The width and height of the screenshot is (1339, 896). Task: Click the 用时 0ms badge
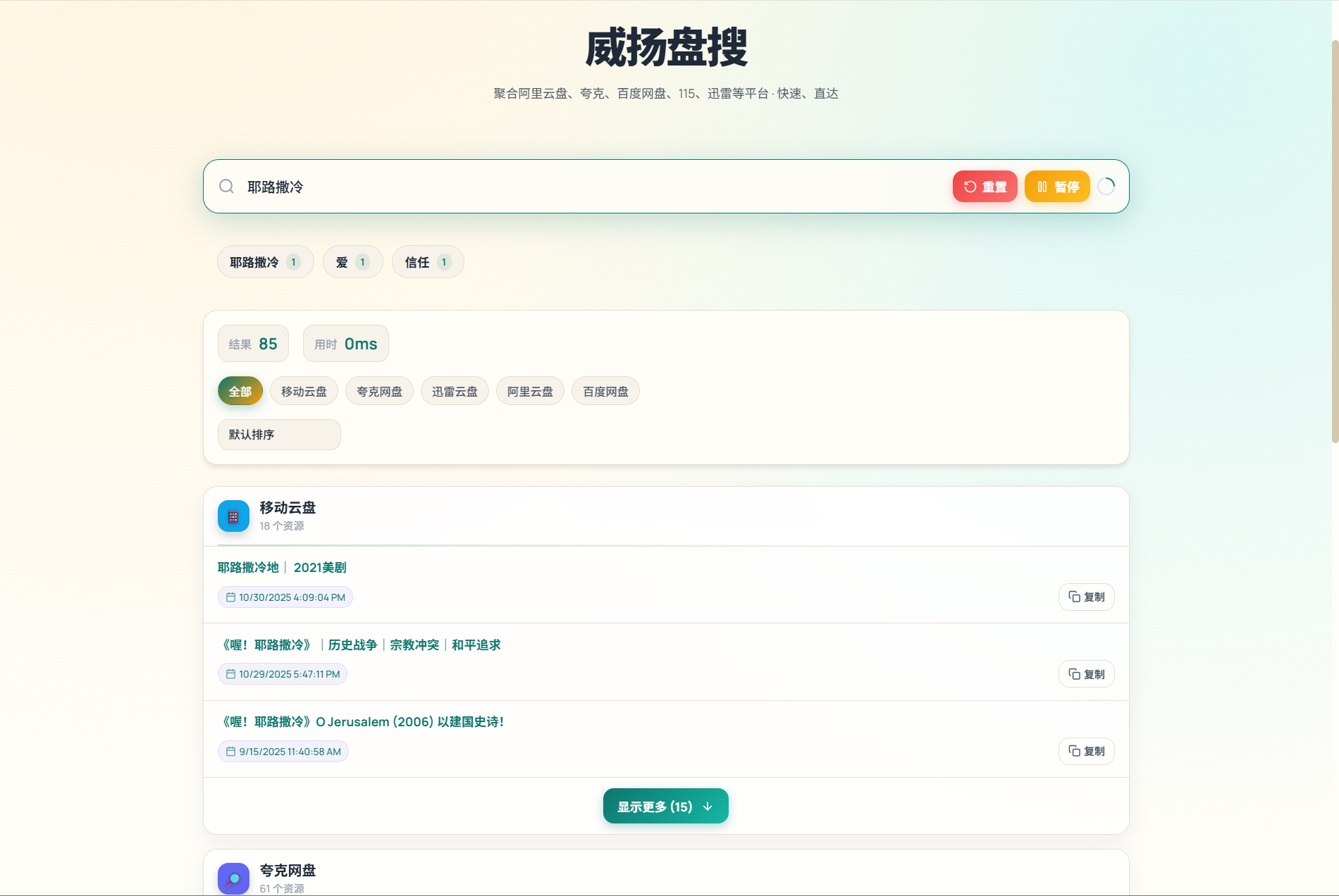pos(345,344)
